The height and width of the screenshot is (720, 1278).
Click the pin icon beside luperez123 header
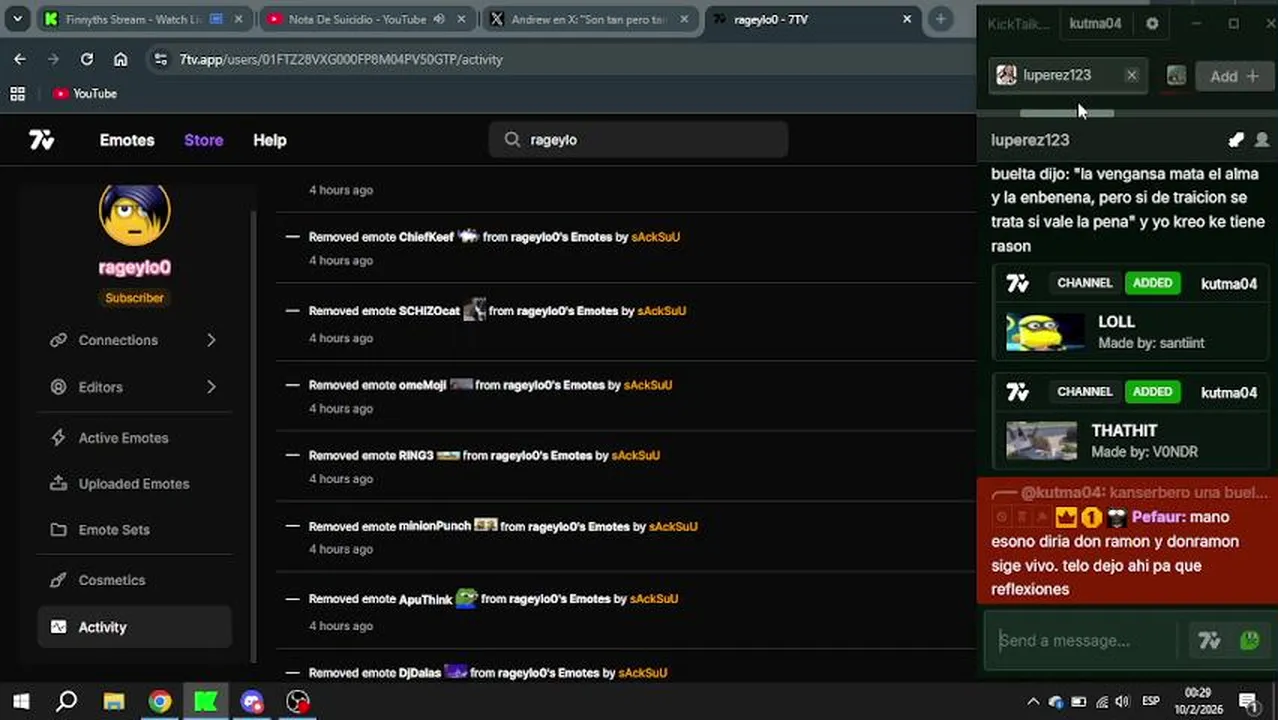click(1236, 140)
